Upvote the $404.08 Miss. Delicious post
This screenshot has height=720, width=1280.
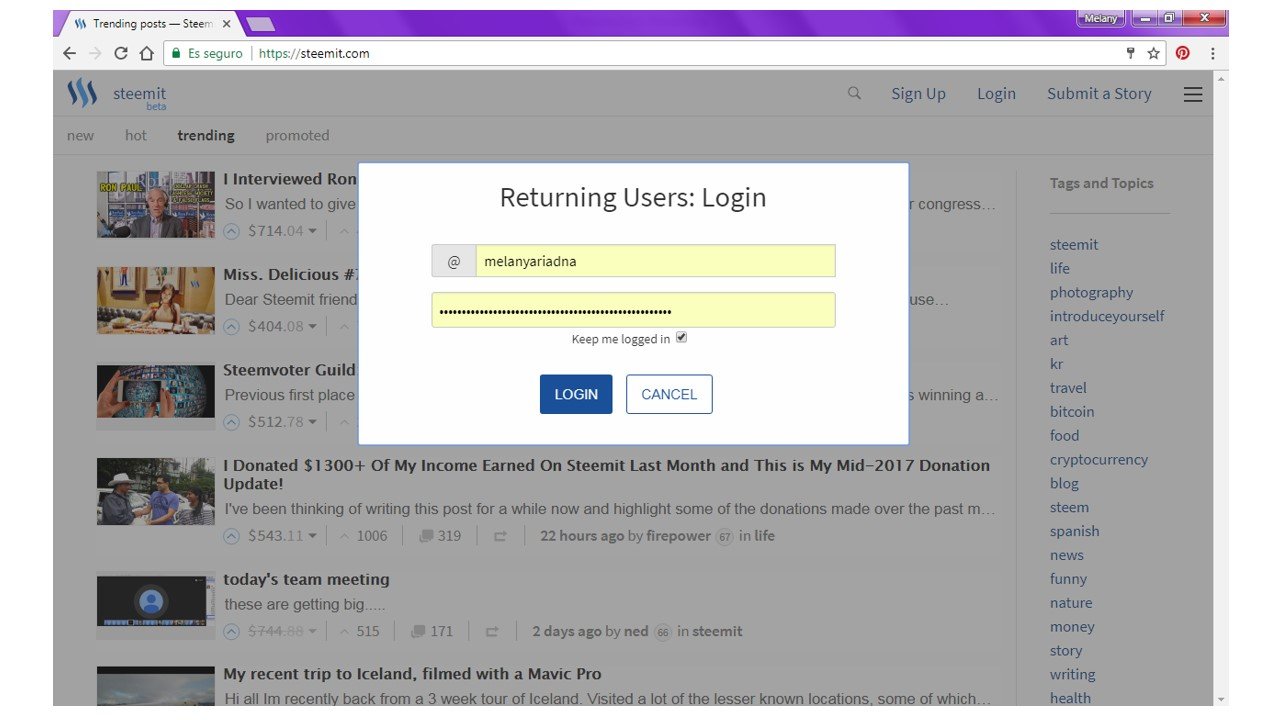tap(231, 326)
